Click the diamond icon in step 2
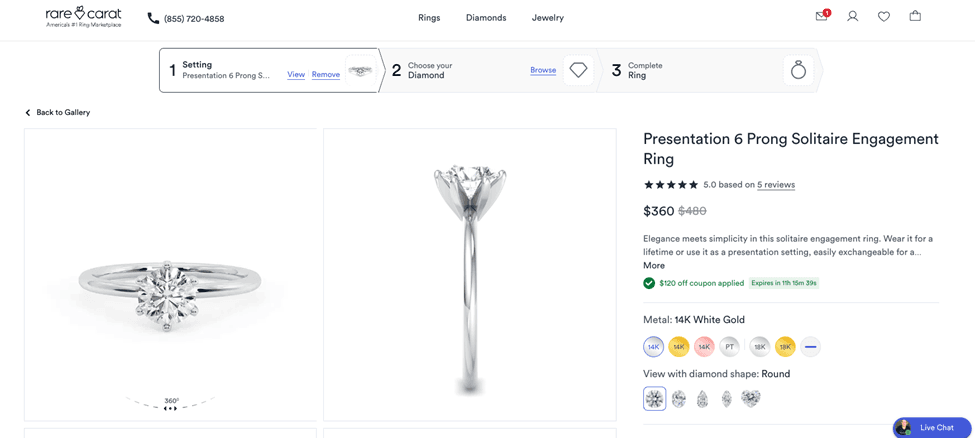The height and width of the screenshot is (438, 975). coord(578,70)
